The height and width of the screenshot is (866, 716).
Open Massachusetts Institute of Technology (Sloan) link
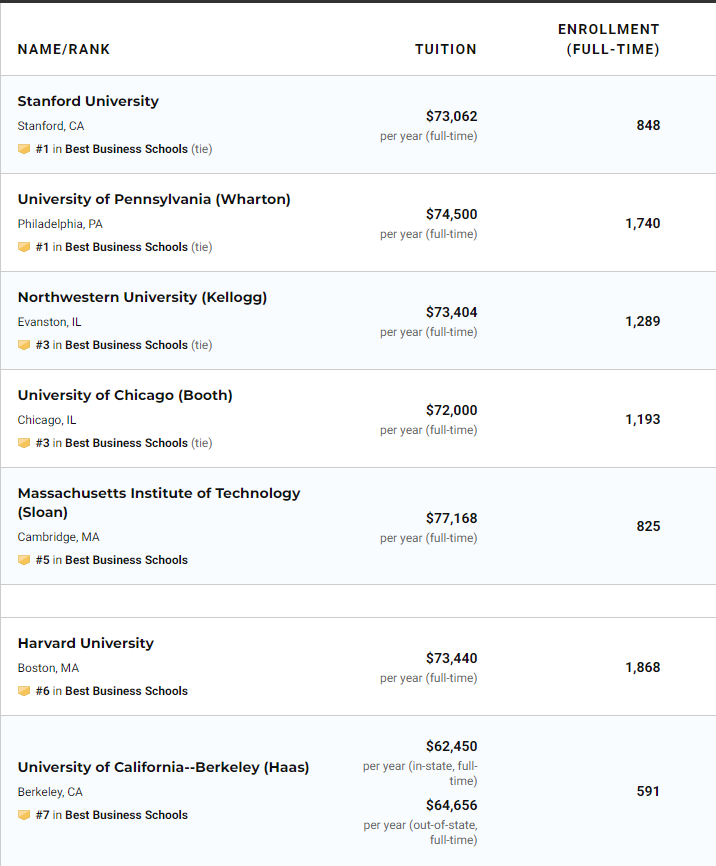pyautogui.click(x=158, y=502)
